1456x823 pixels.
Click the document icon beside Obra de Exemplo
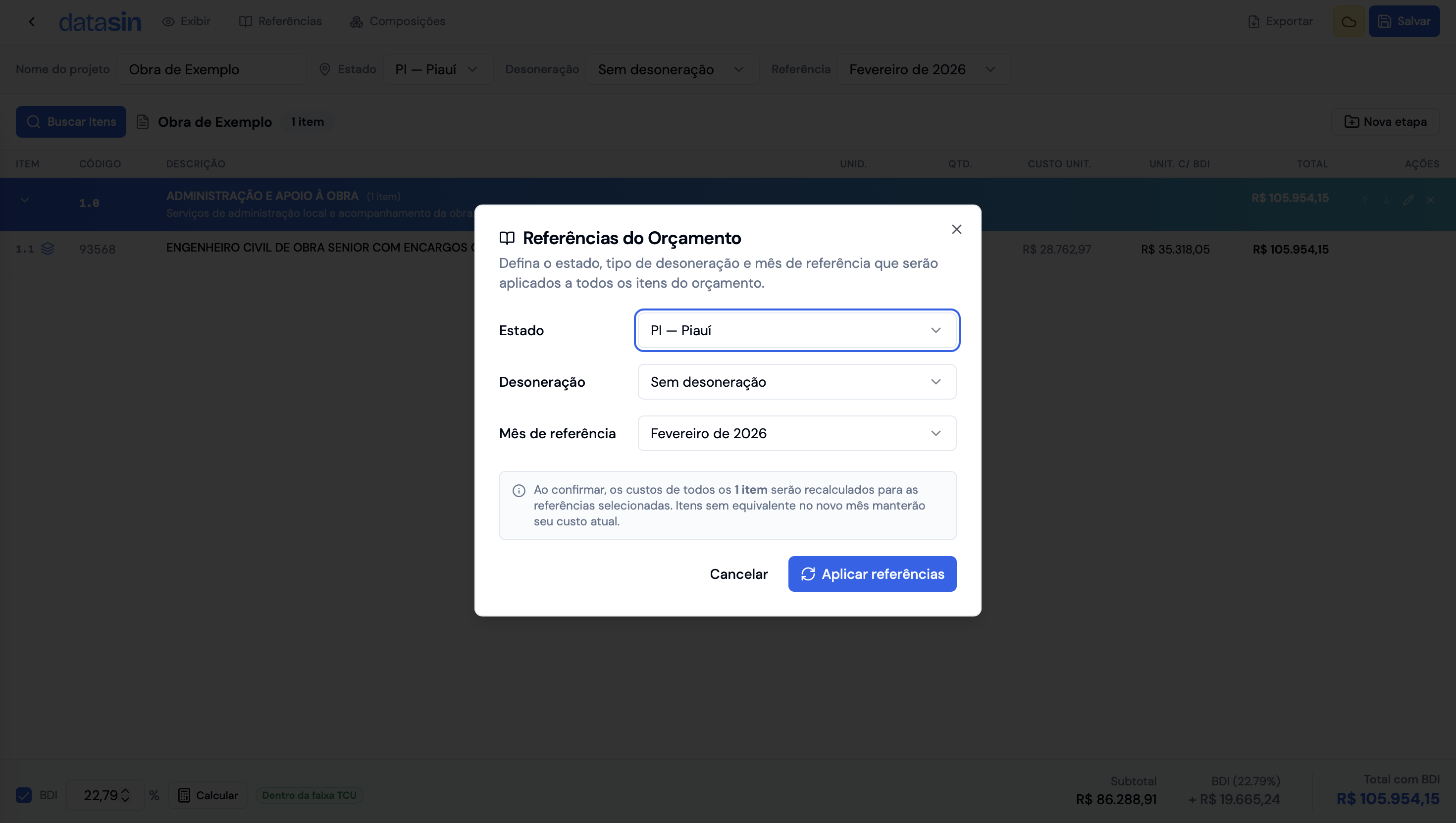point(143,121)
